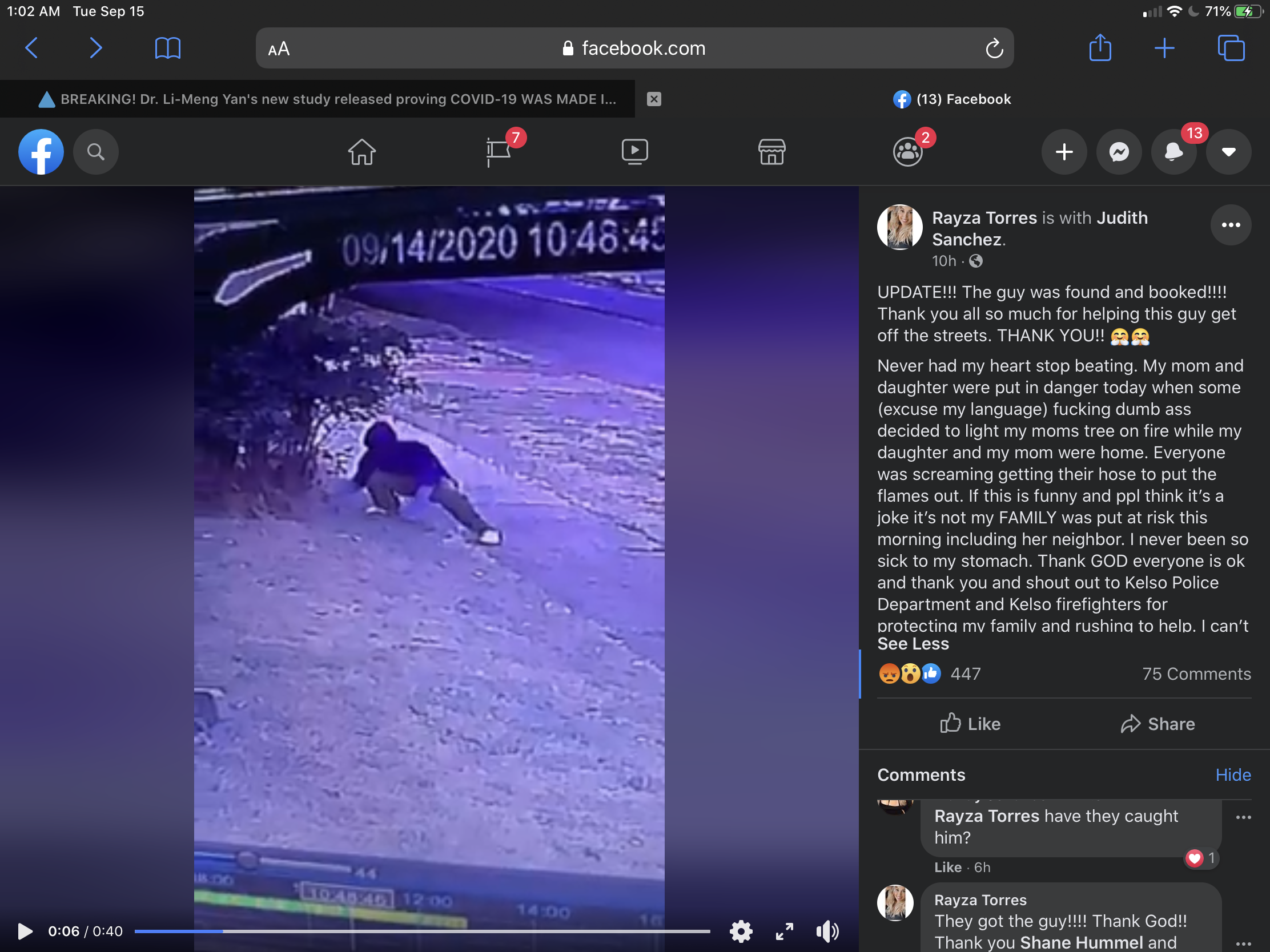
Task: Open post options three-dot menu
Action: [1231, 225]
